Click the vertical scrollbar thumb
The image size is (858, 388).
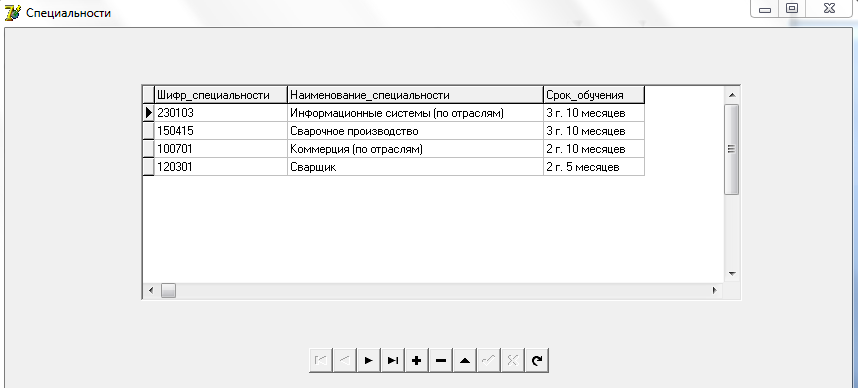point(732,149)
